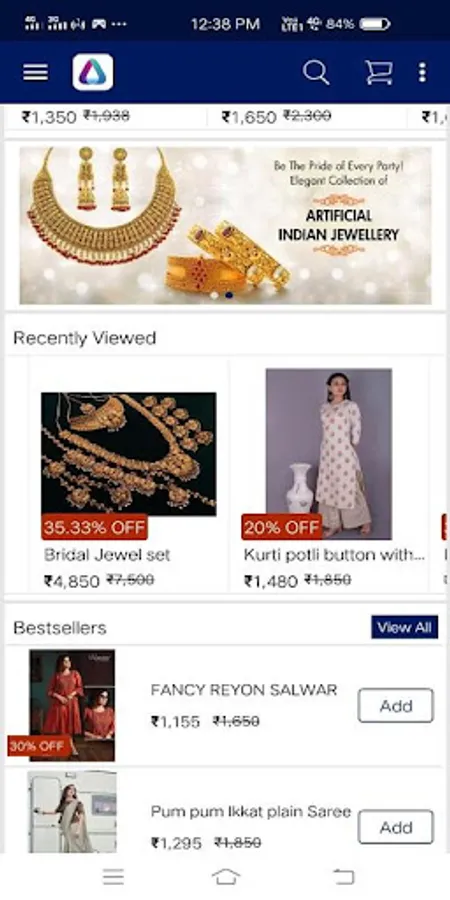
Task: Click View All for Bestsellers
Action: point(405,627)
